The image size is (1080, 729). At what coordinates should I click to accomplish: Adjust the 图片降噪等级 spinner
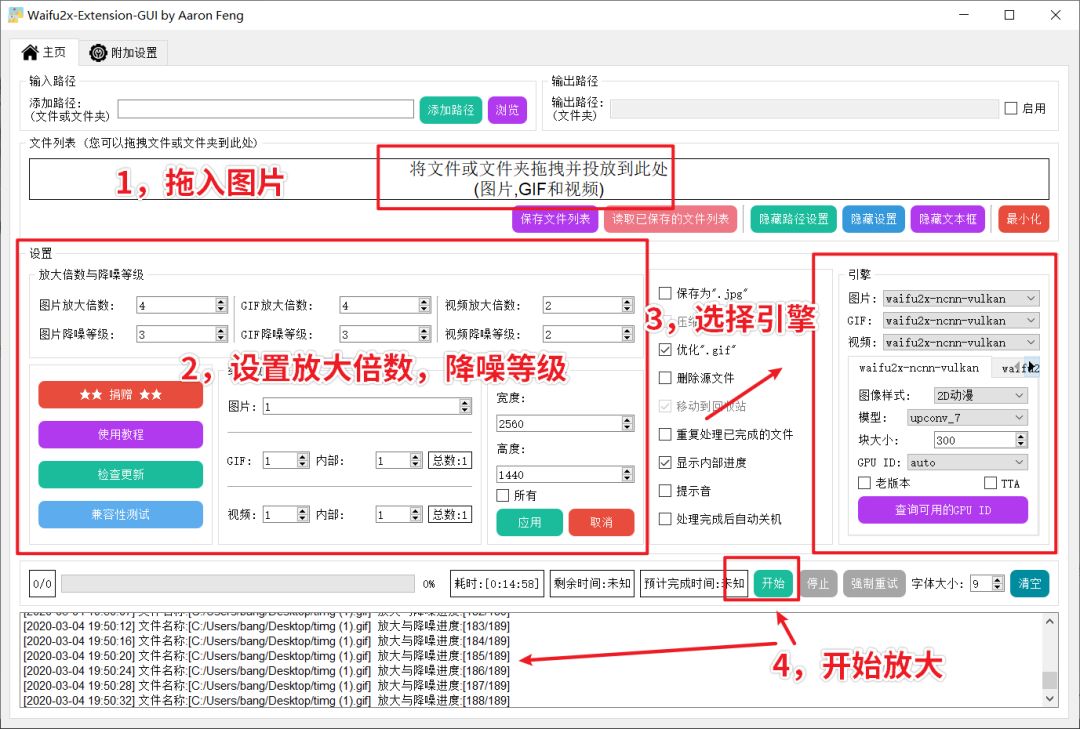pyautogui.click(x=182, y=334)
